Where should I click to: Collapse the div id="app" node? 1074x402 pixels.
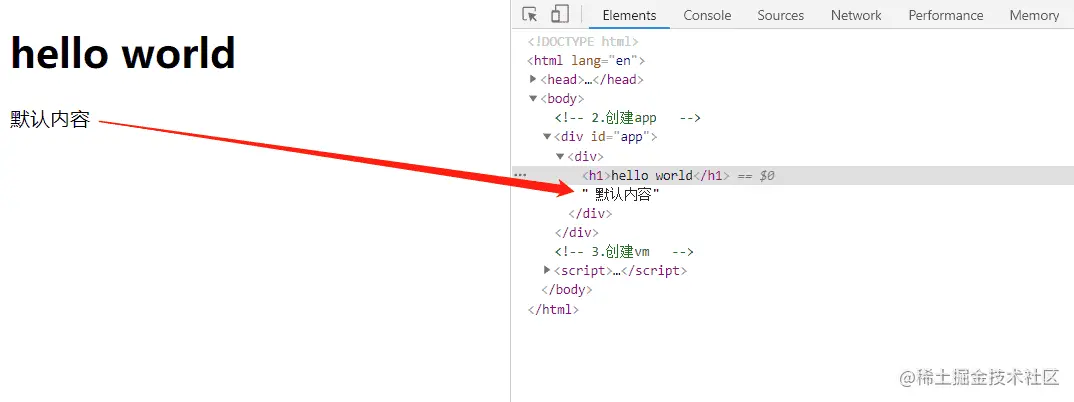coord(547,136)
